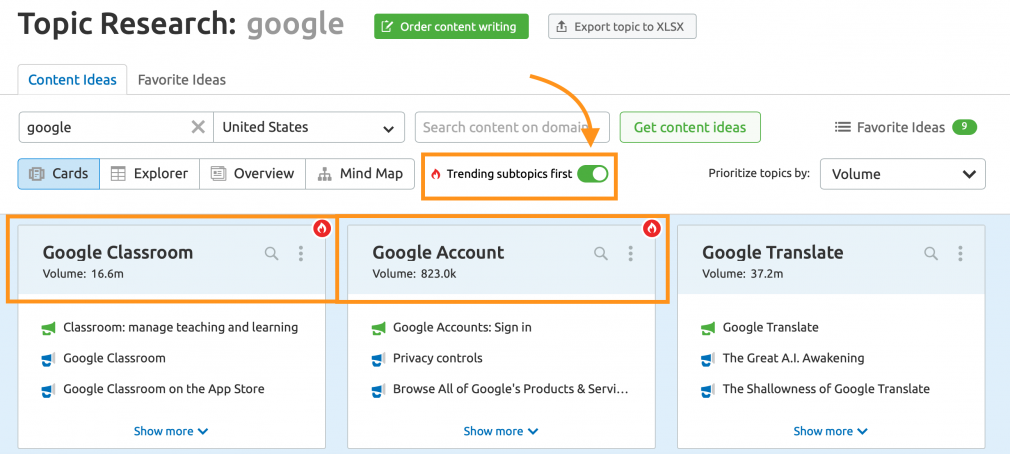The image size is (1010, 454).
Task: Open the 'Prioritize topics by' Volume dropdown
Action: [902, 174]
